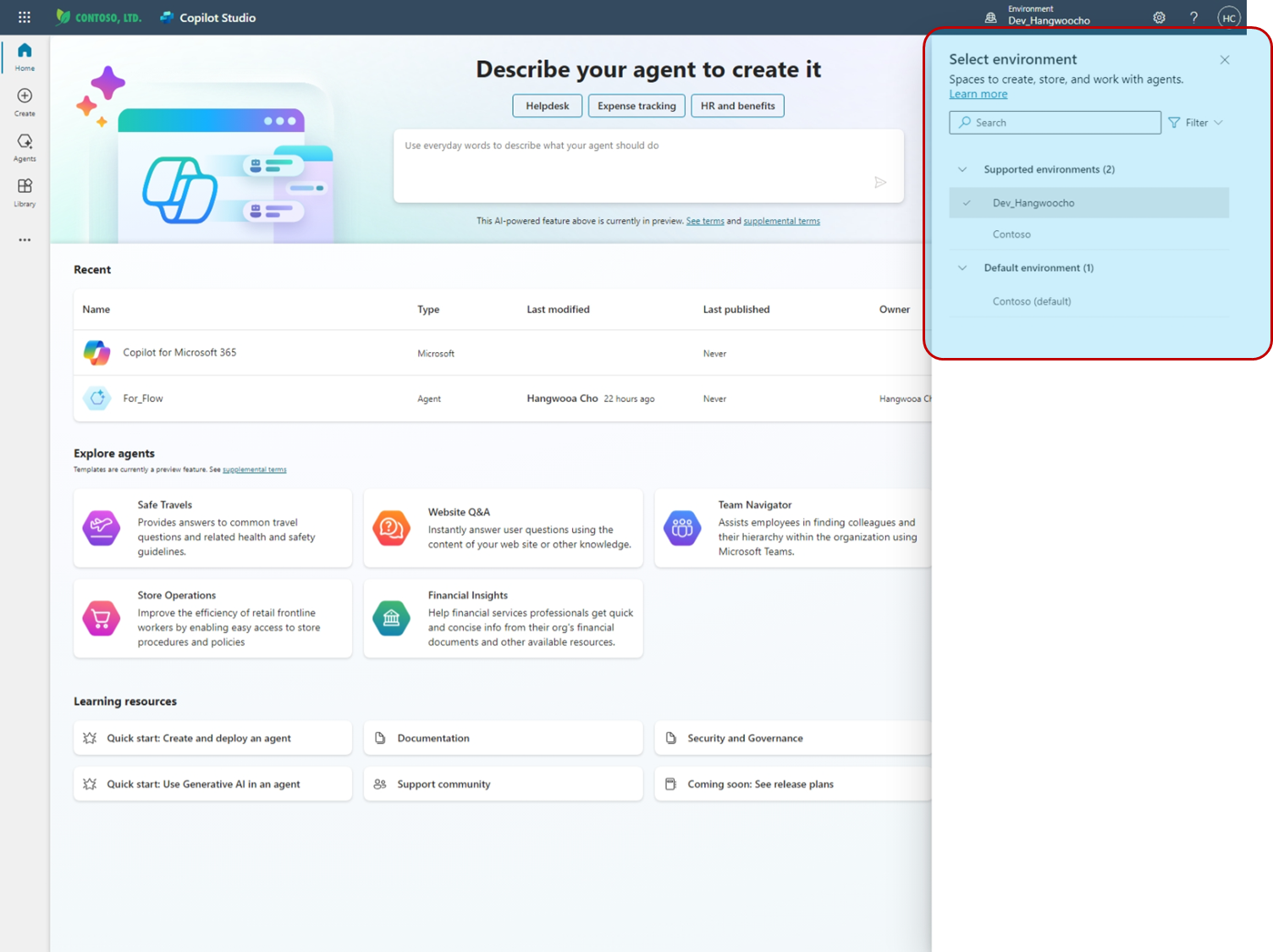Select the Contoso (default) environment
The height and width of the screenshot is (952, 1273).
(x=1088, y=301)
